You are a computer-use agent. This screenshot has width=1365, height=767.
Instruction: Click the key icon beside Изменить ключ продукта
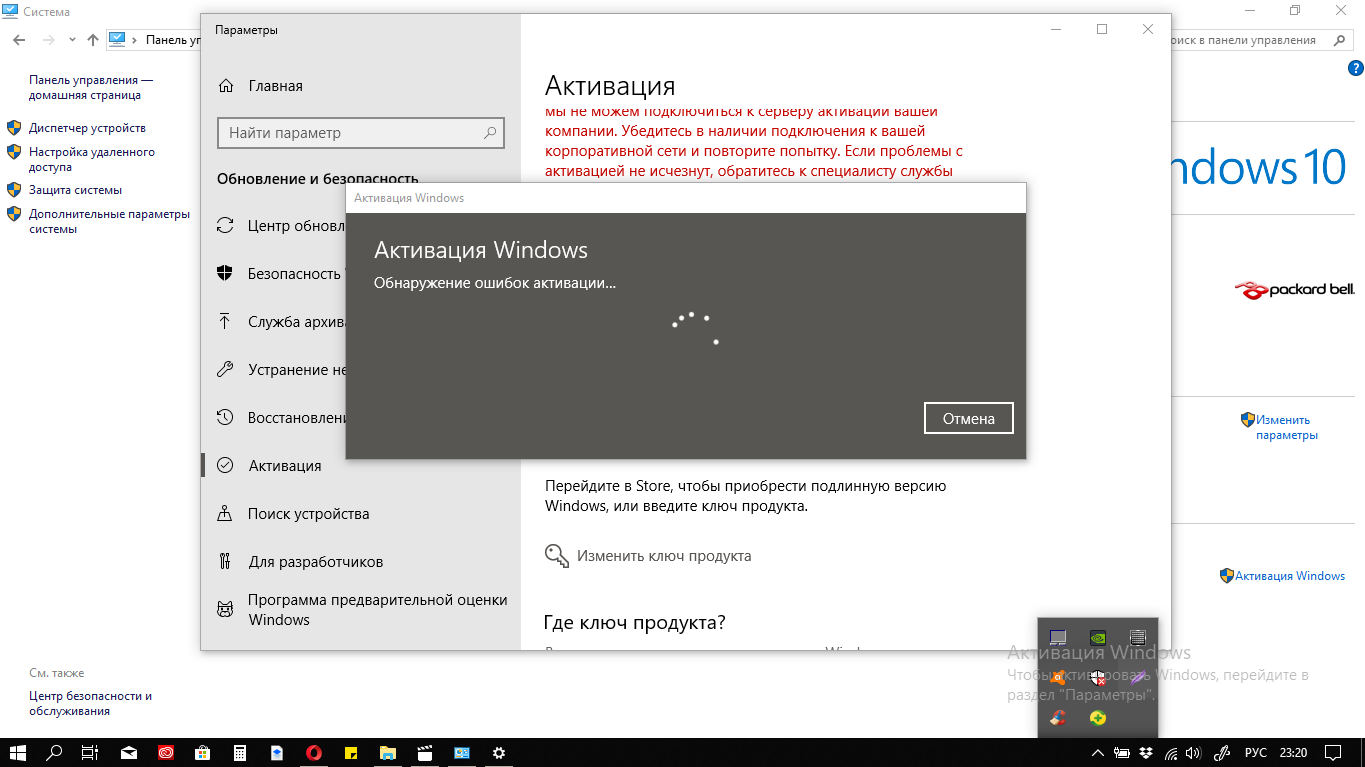[x=557, y=556]
